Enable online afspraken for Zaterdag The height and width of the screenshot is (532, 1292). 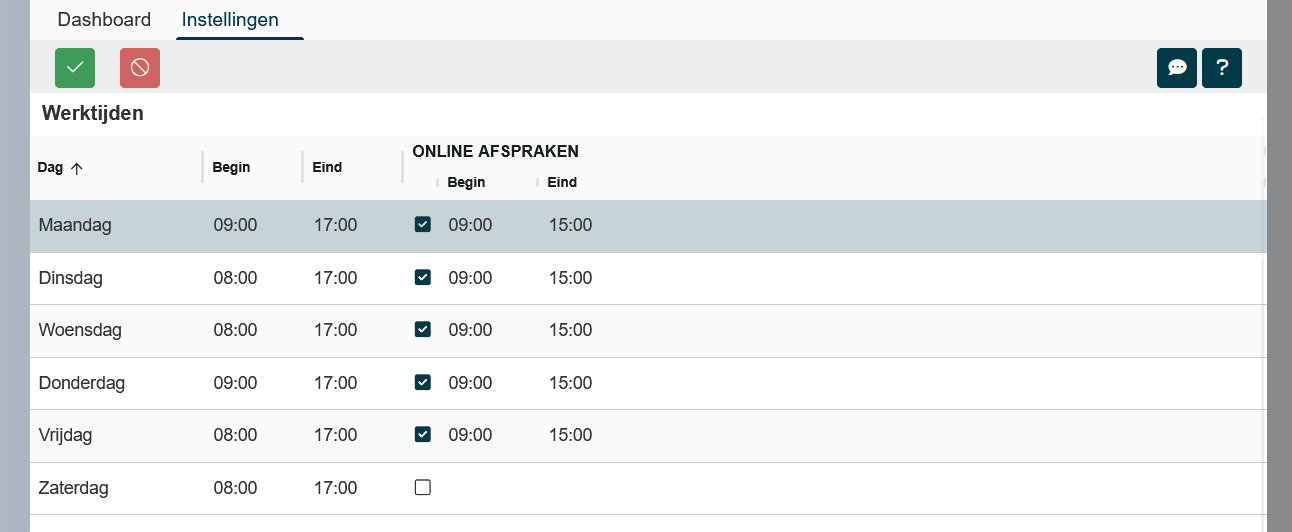423,488
